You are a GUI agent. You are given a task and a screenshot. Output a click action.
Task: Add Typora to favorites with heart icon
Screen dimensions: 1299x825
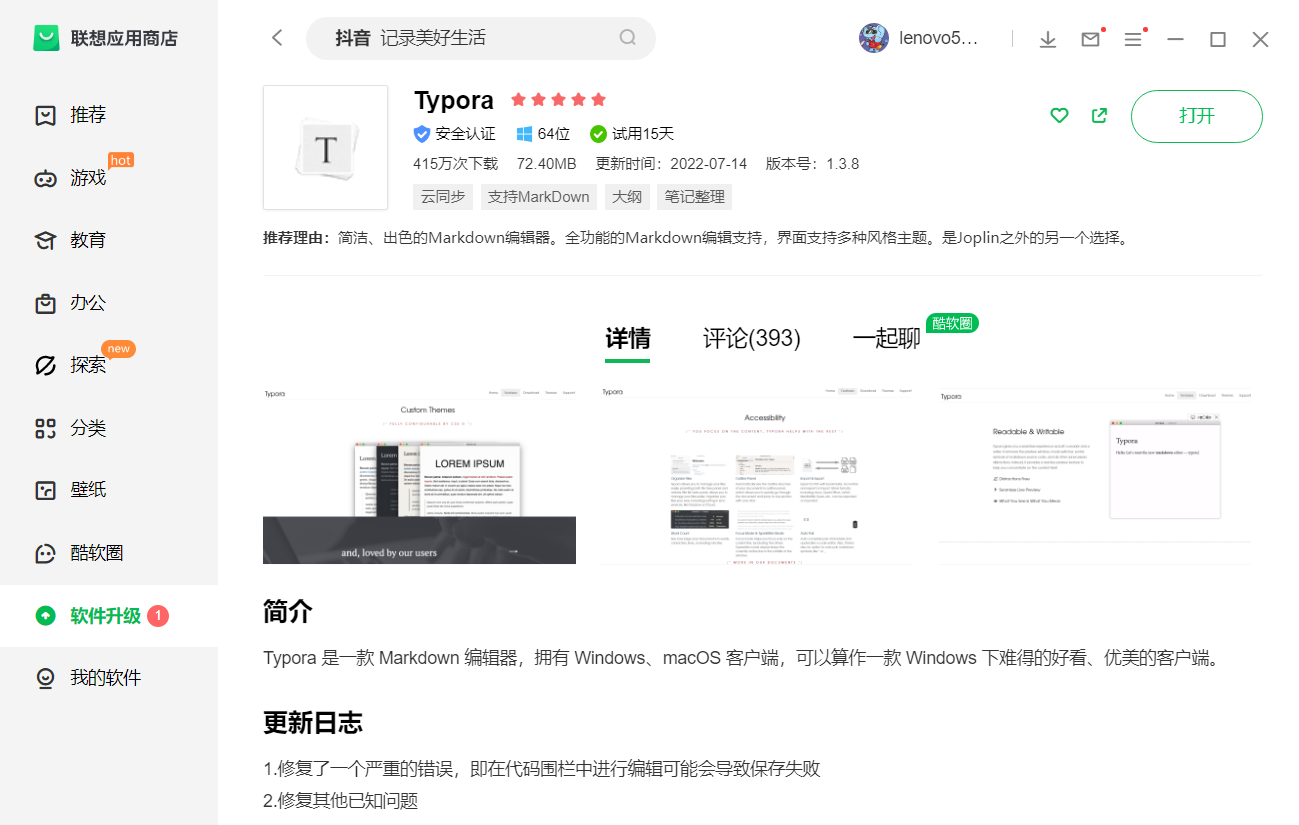pos(1060,116)
